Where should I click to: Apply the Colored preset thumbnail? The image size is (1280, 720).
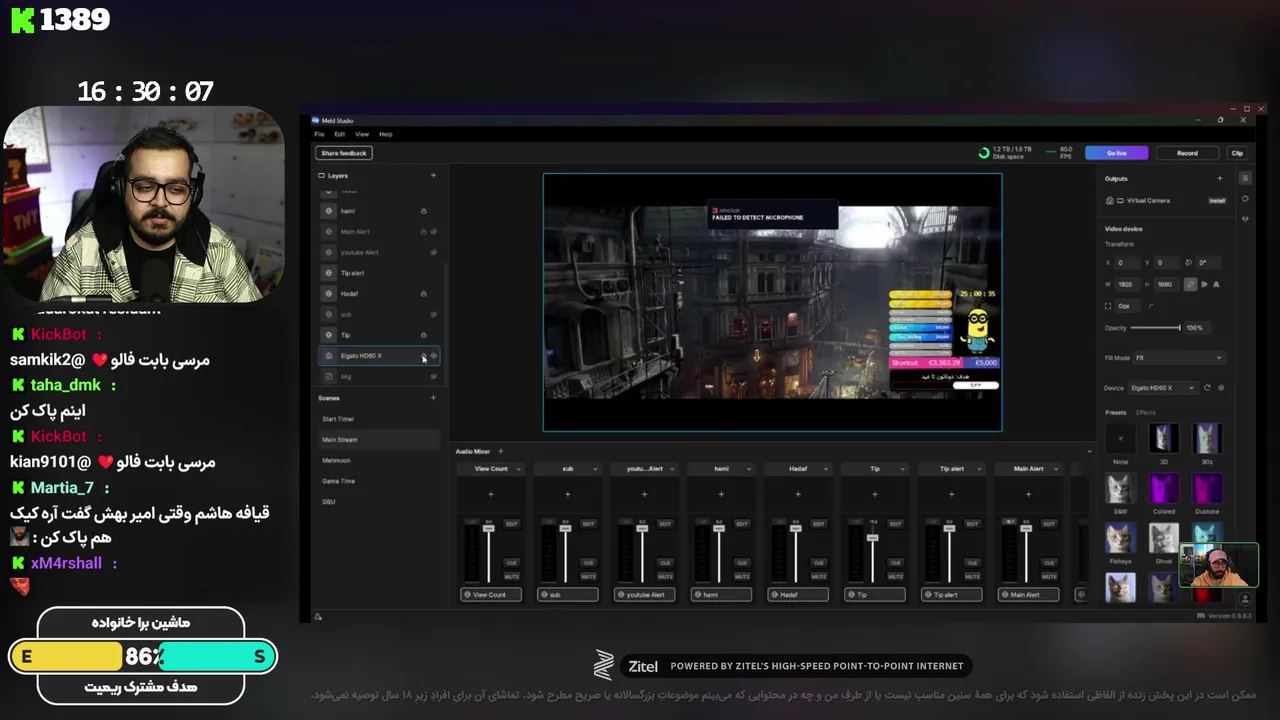1163,488
